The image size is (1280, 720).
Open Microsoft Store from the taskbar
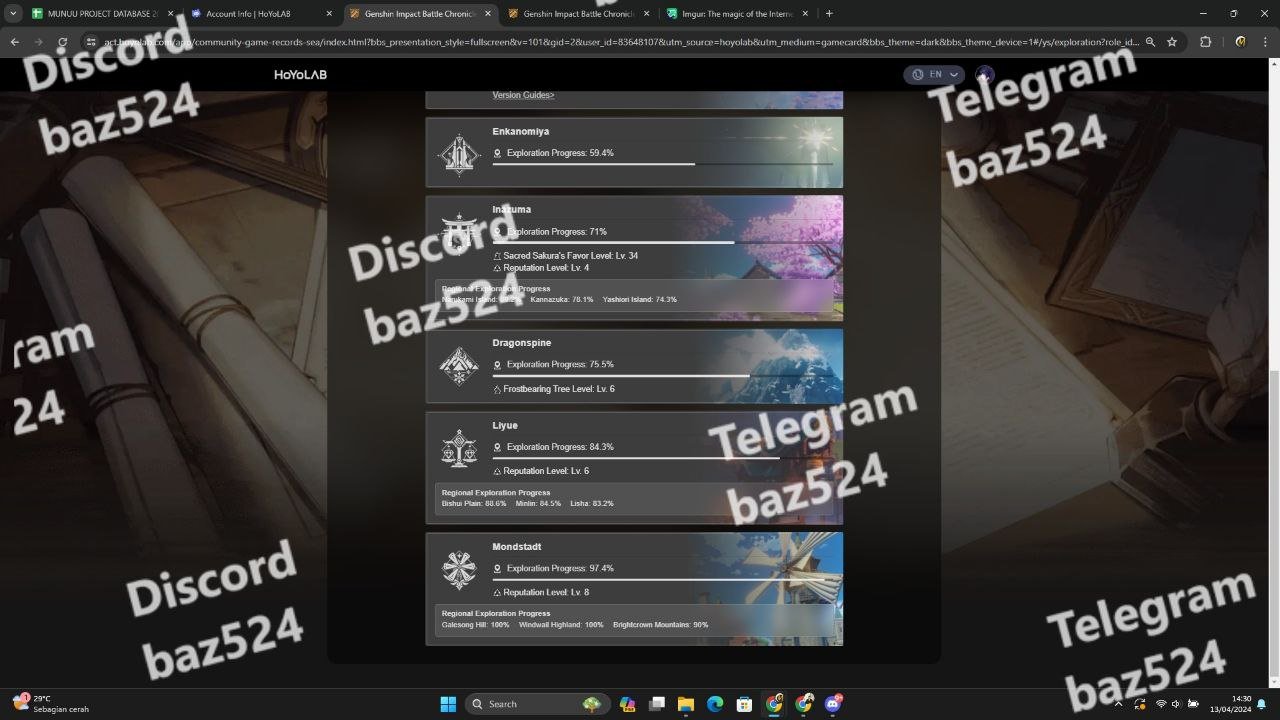[x=744, y=704]
